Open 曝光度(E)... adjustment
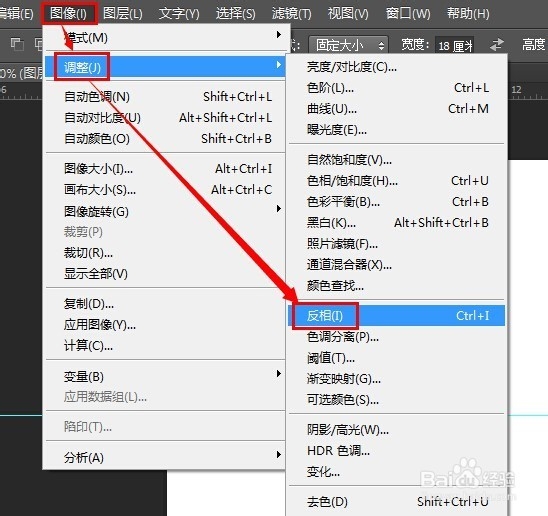The width and height of the screenshot is (548, 516). click(397, 130)
